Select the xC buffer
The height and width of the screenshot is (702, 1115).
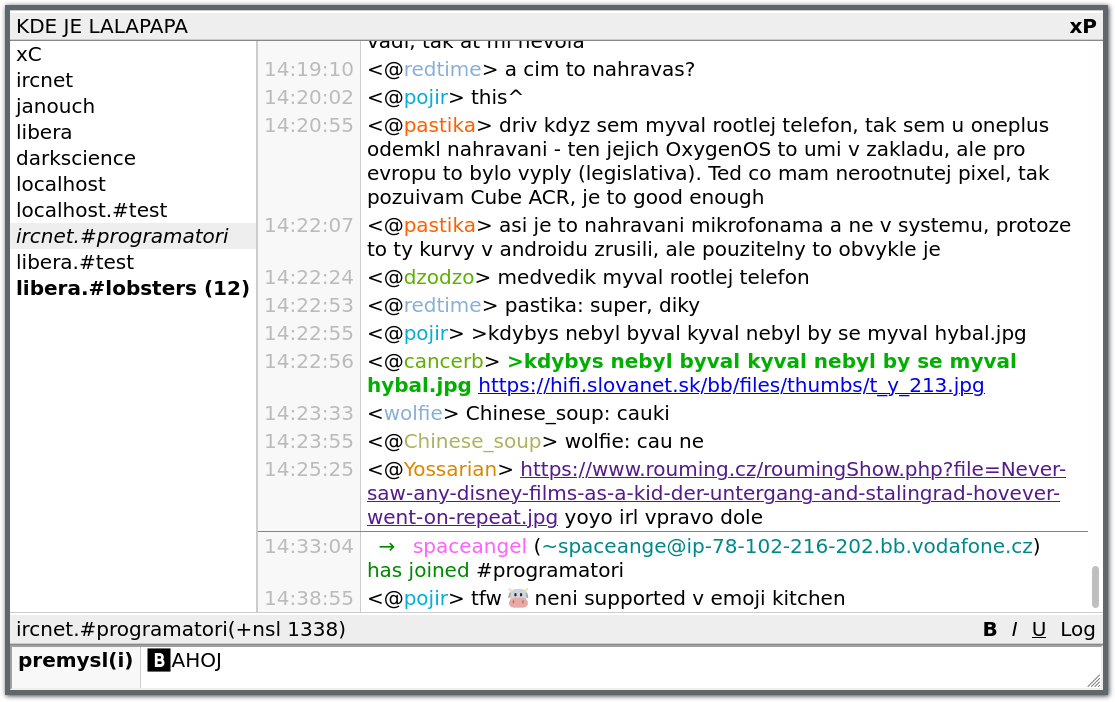point(29,55)
